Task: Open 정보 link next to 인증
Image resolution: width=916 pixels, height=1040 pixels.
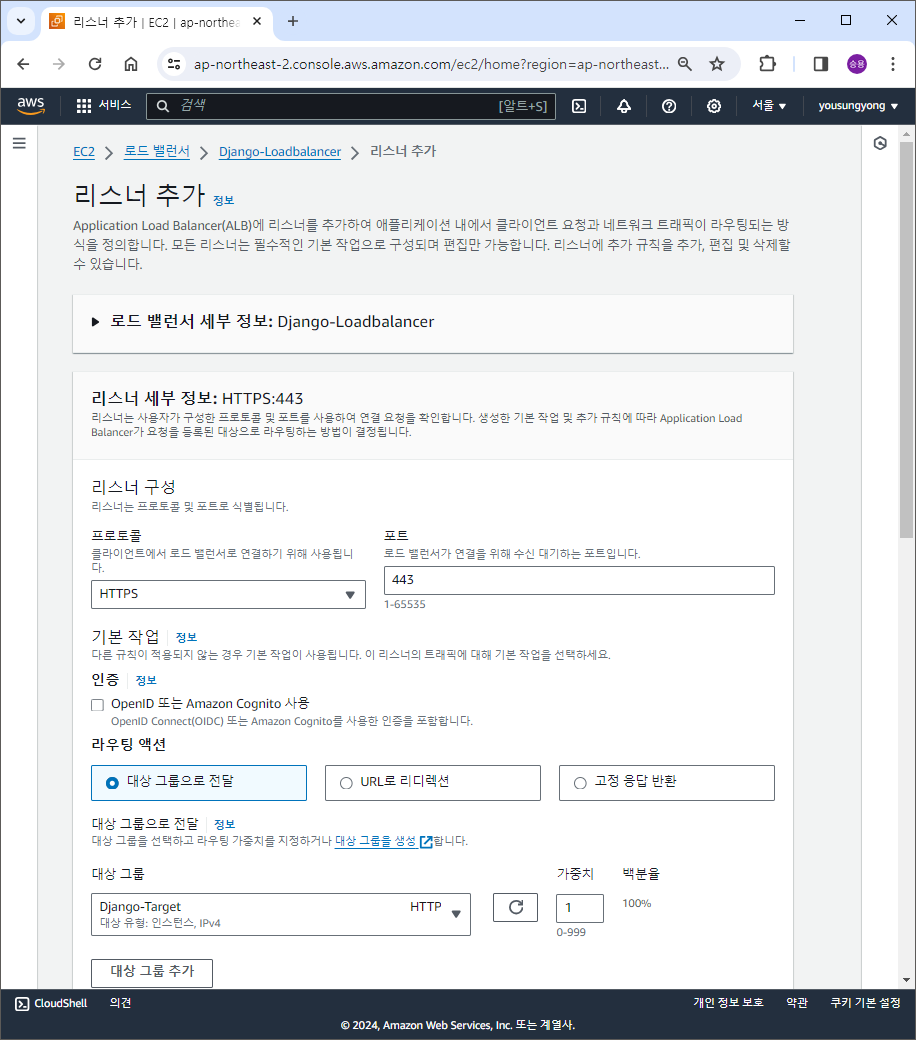Action: [146, 681]
